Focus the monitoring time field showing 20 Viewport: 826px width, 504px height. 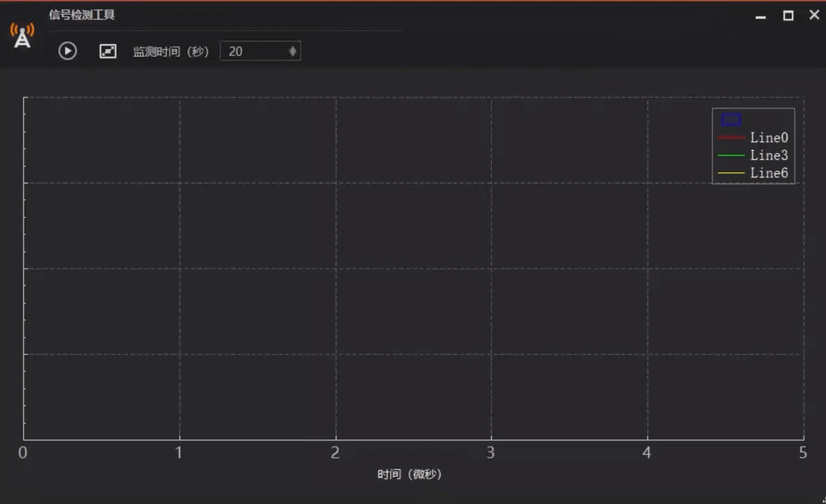click(x=252, y=51)
